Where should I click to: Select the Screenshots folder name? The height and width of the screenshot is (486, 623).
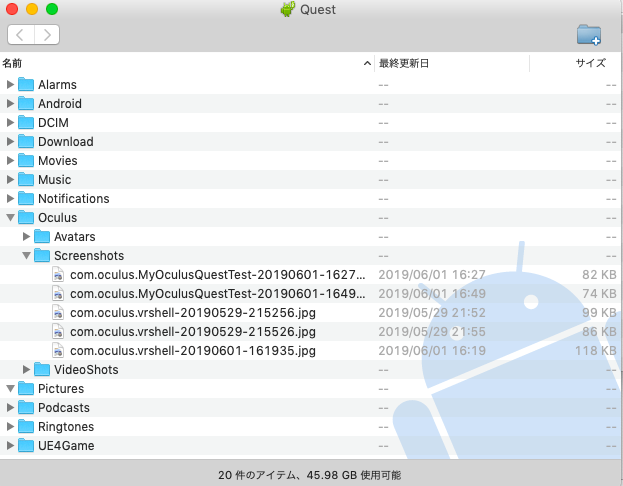click(x=89, y=256)
